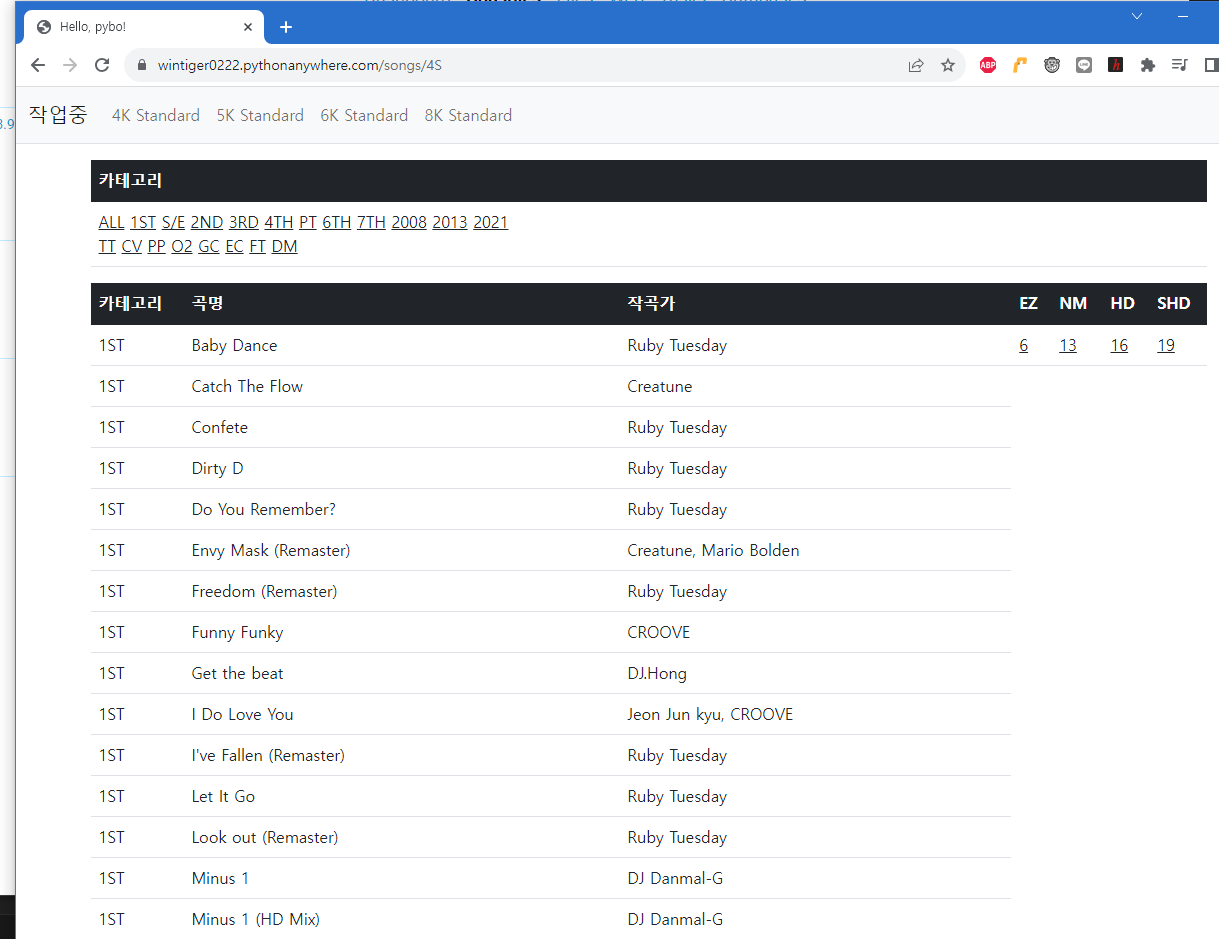Open the black-and-red square extension icon
The image size is (1219, 939).
(1116, 65)
